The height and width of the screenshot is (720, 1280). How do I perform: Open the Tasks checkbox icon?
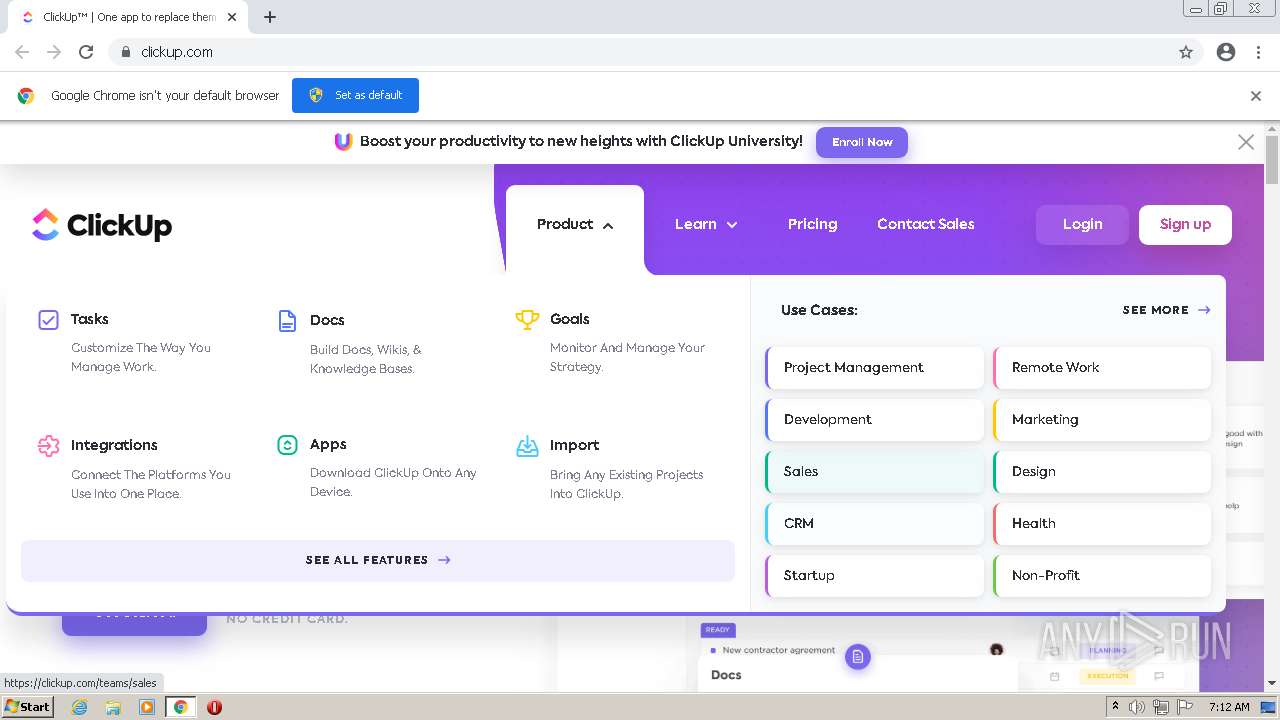coord(48,320)
